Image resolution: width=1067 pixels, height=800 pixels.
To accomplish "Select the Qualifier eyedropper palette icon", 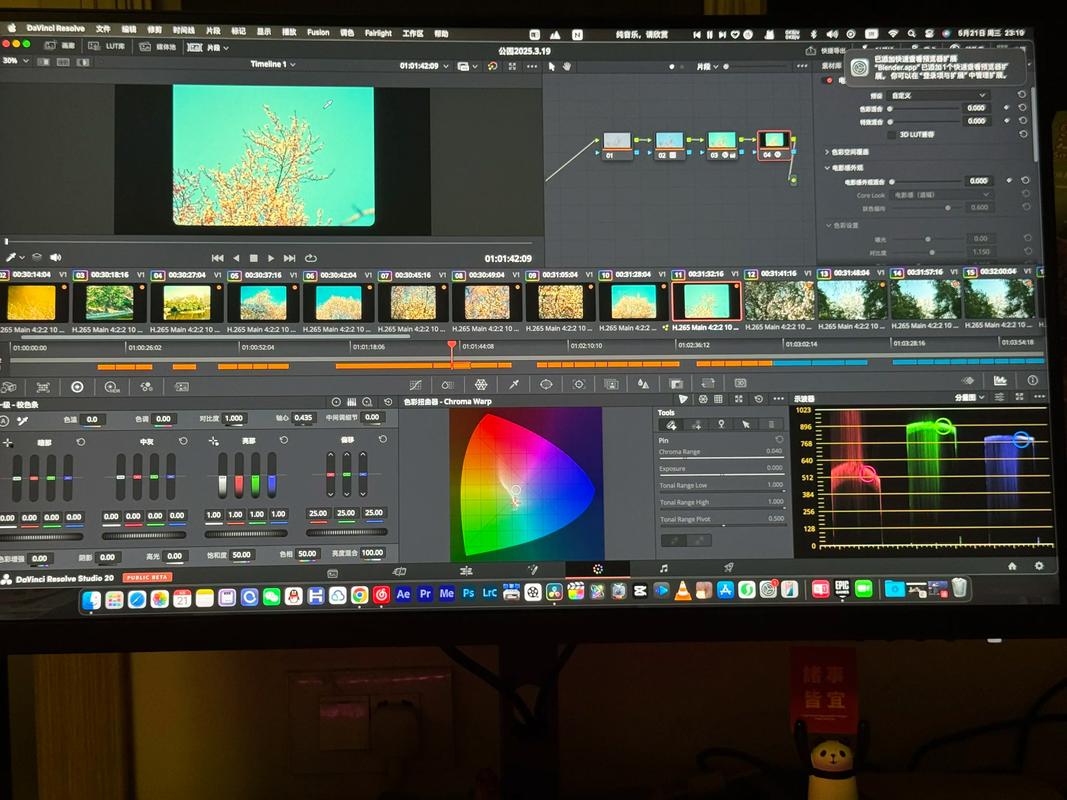I will 514,385.
